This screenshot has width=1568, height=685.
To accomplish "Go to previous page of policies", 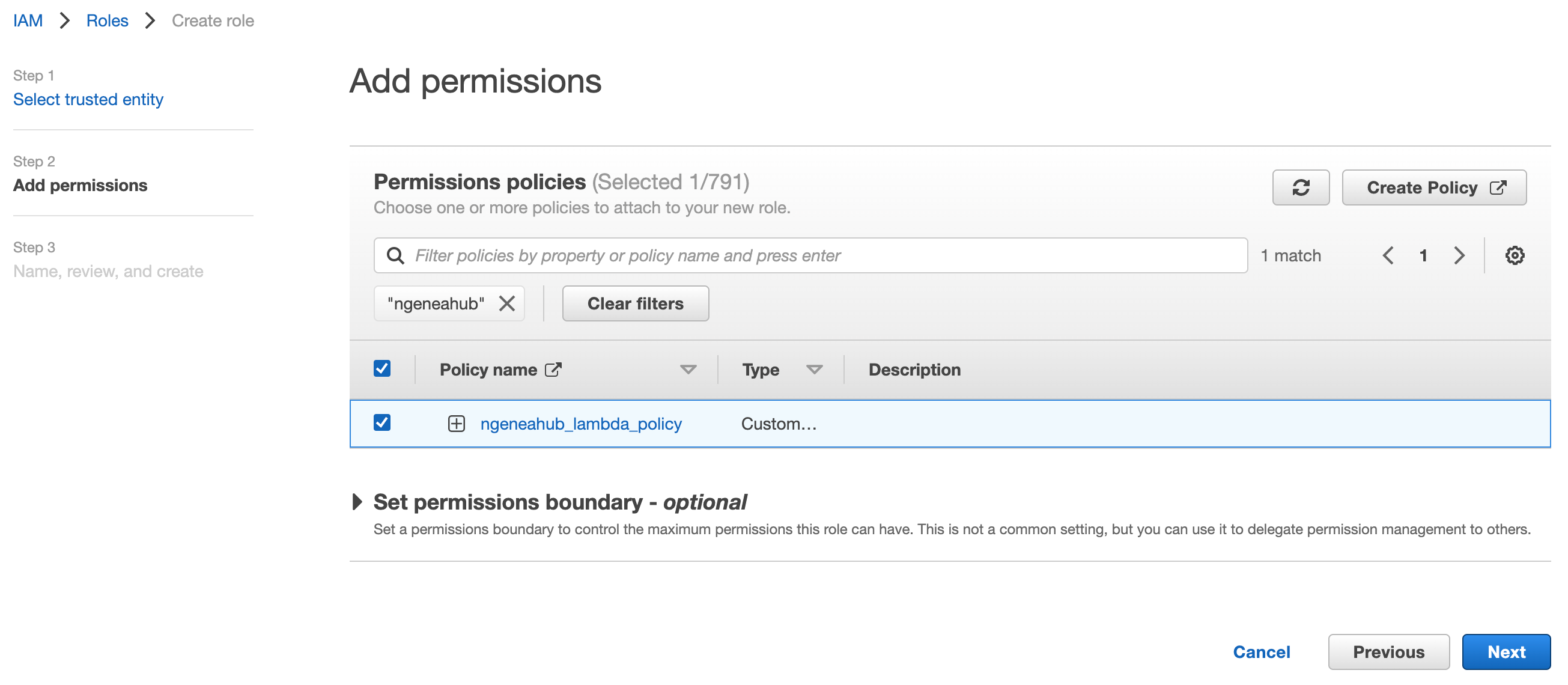I will (x=1388, y=255).
